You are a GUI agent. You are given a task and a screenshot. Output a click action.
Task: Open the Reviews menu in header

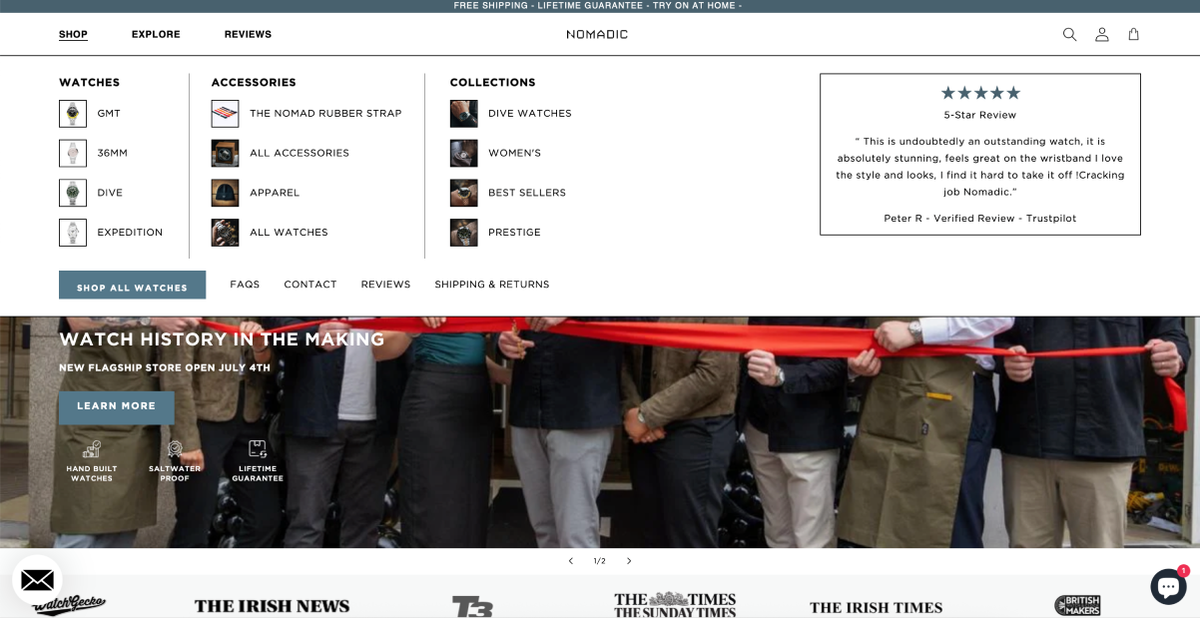pos(247,34)
